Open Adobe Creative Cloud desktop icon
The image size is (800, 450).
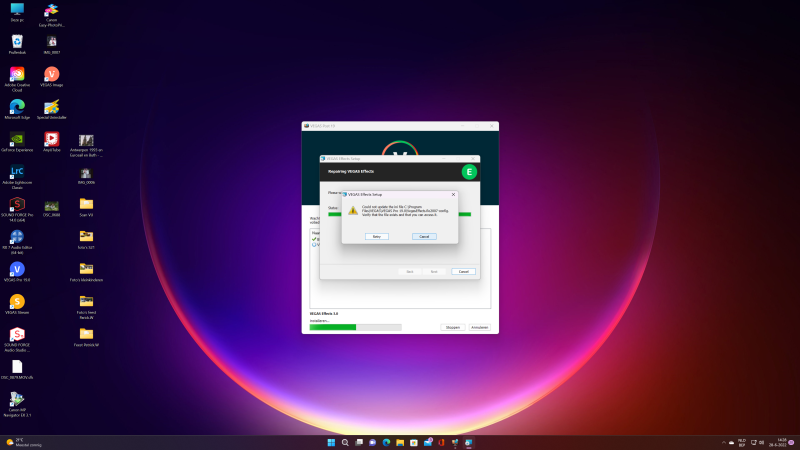(17, 74)
